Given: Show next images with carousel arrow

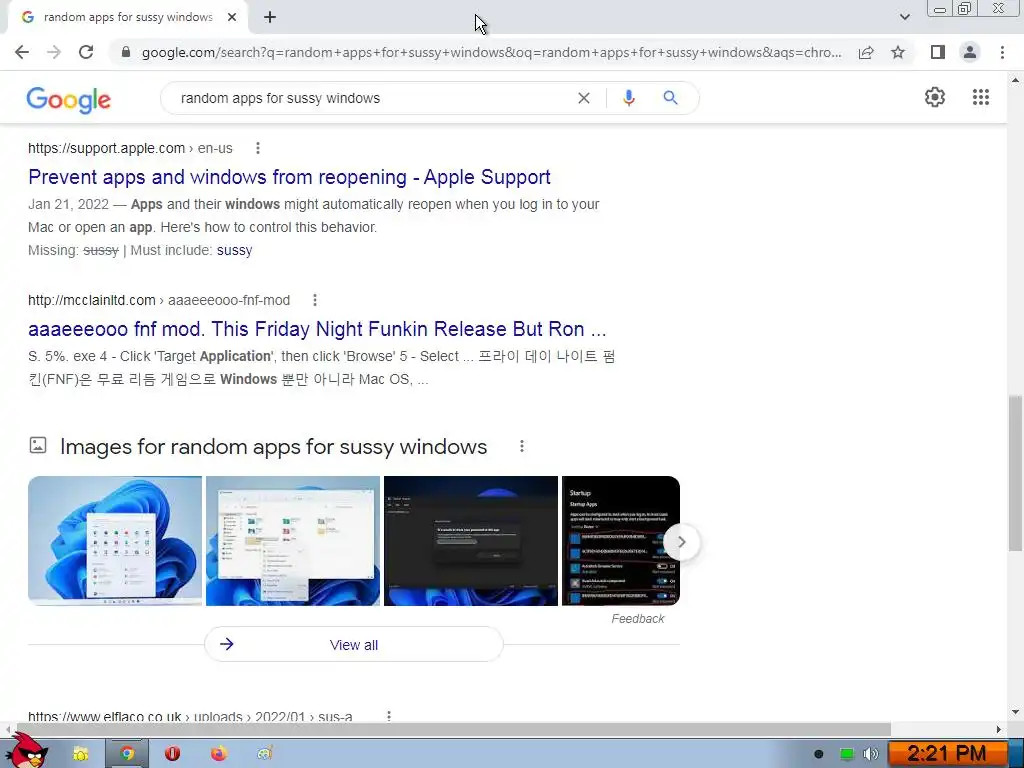Looking at the screenshot, I should point(681,542).
